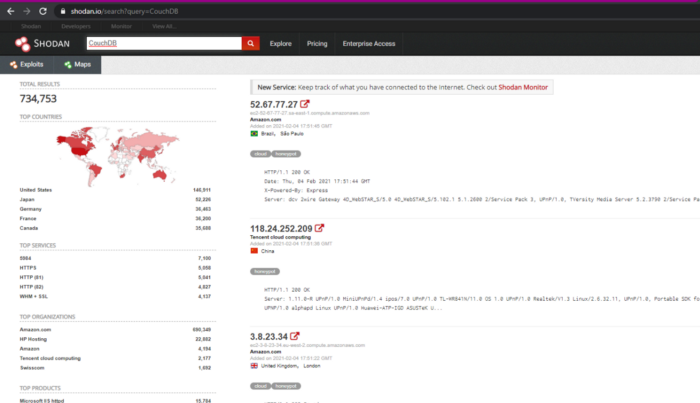Image resolution: width=700 pixels, height=403 pixels.
Task: Click London city link
Action: (x=312, y=366)
